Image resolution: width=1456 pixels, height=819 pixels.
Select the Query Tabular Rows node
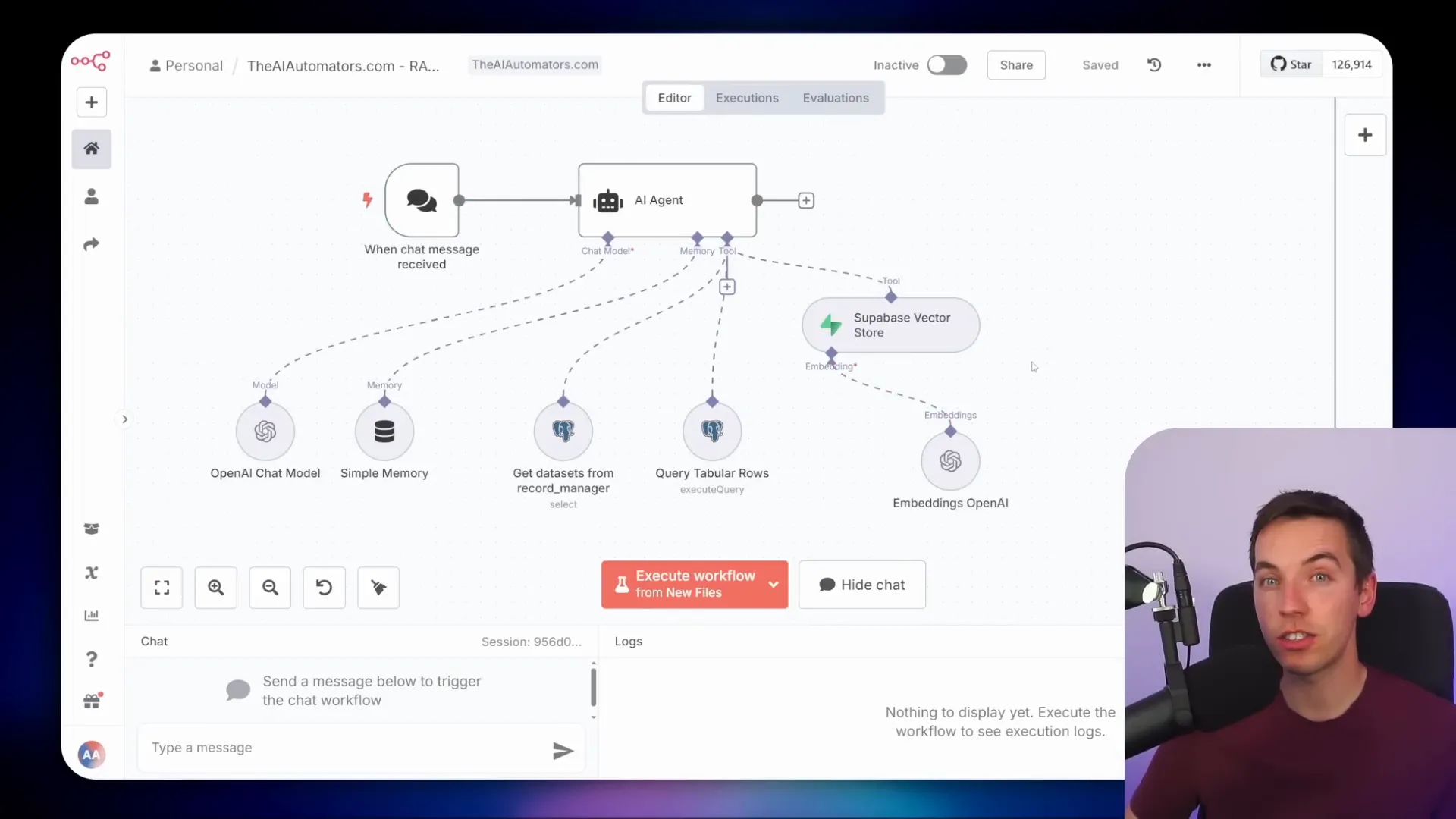(x=712, y=431)
